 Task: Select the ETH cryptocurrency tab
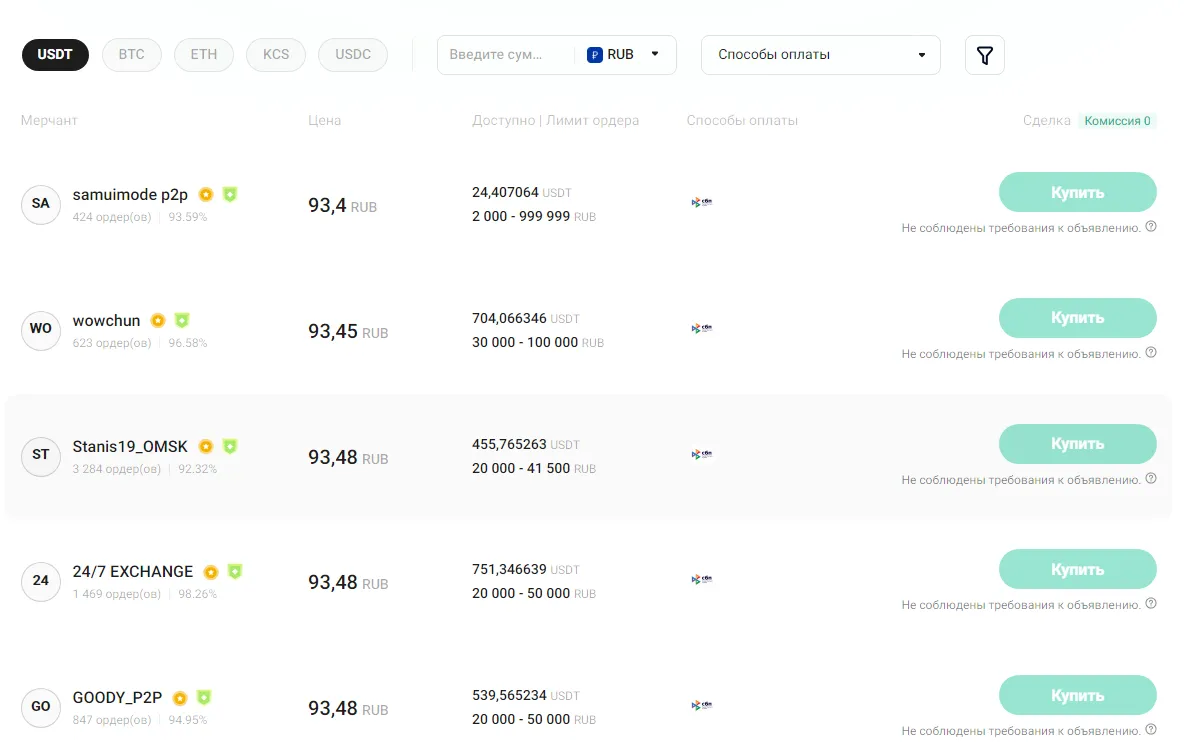[203, 55]
